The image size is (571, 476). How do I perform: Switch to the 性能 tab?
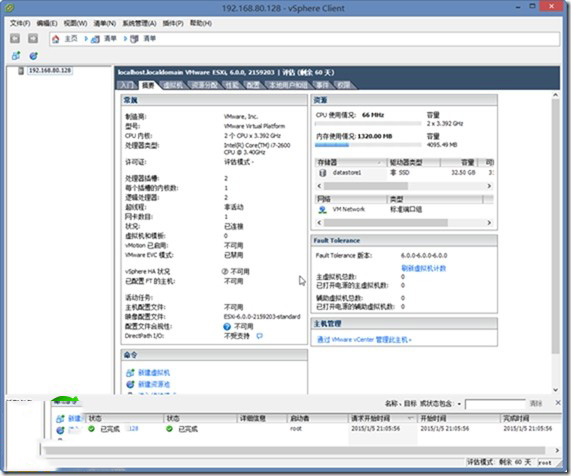click(x=232, y=85)
